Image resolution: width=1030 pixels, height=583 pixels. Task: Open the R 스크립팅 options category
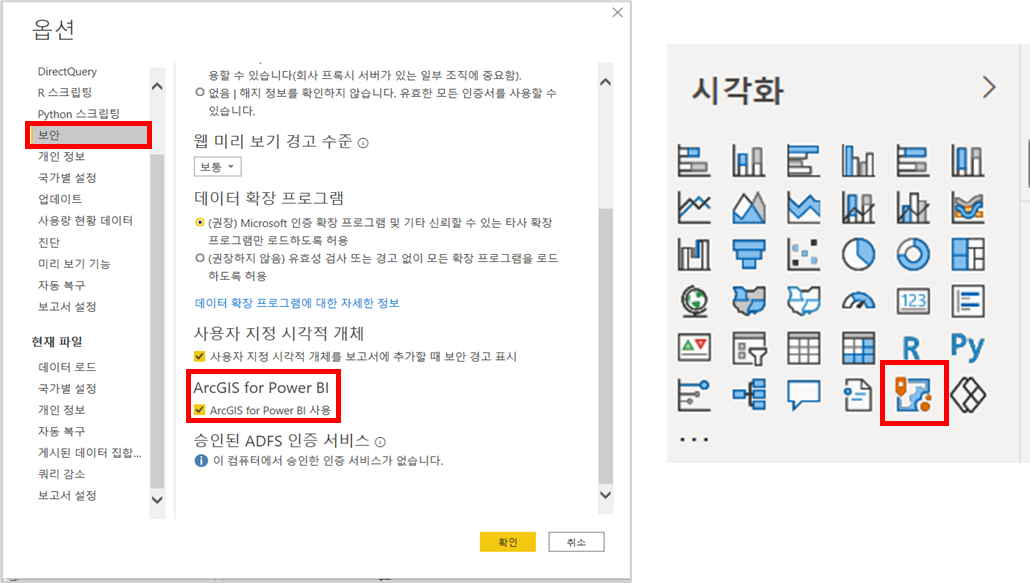click(64, 93)
